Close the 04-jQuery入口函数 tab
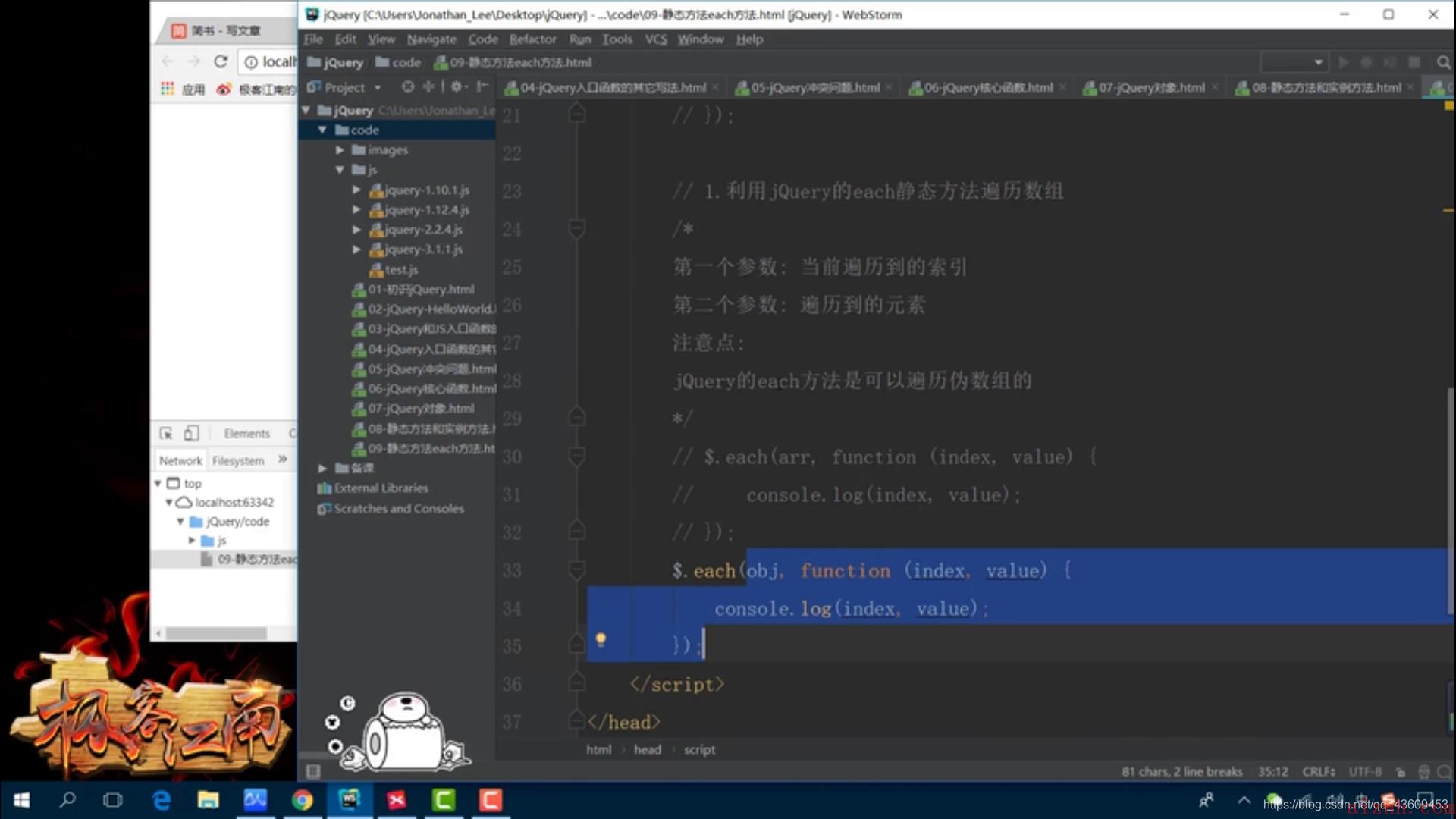Viewport: 1456px width, 819px height. [x=714, y=88]
